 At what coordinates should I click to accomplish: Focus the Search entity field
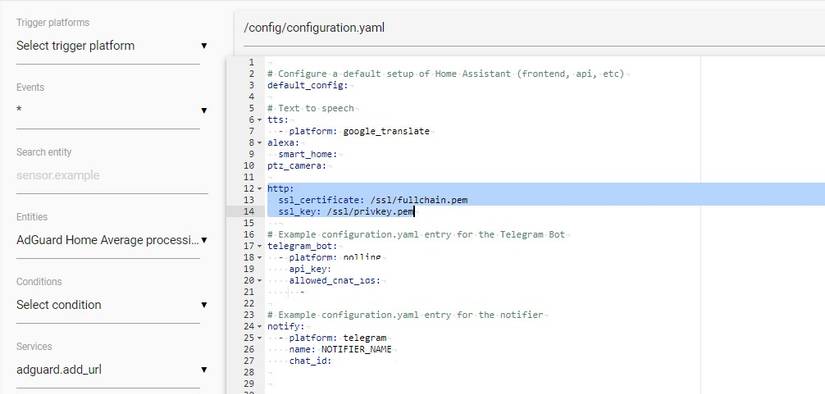112,175
